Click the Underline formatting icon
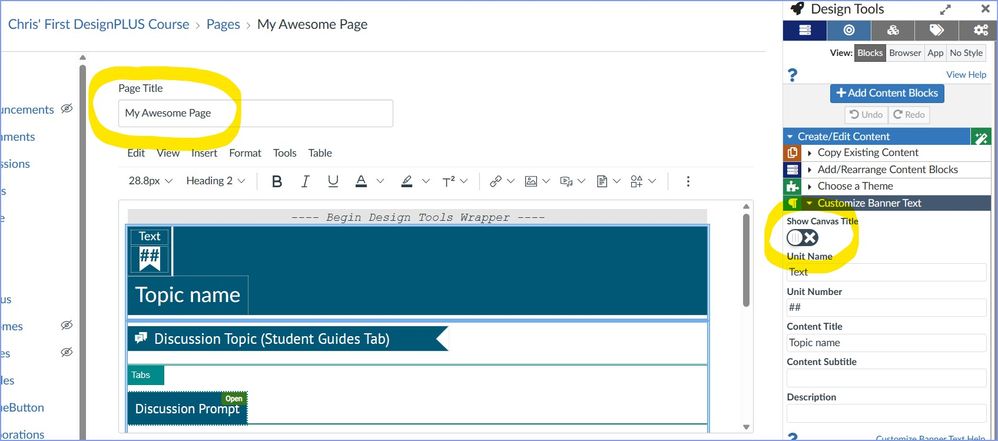 [333, 181]
